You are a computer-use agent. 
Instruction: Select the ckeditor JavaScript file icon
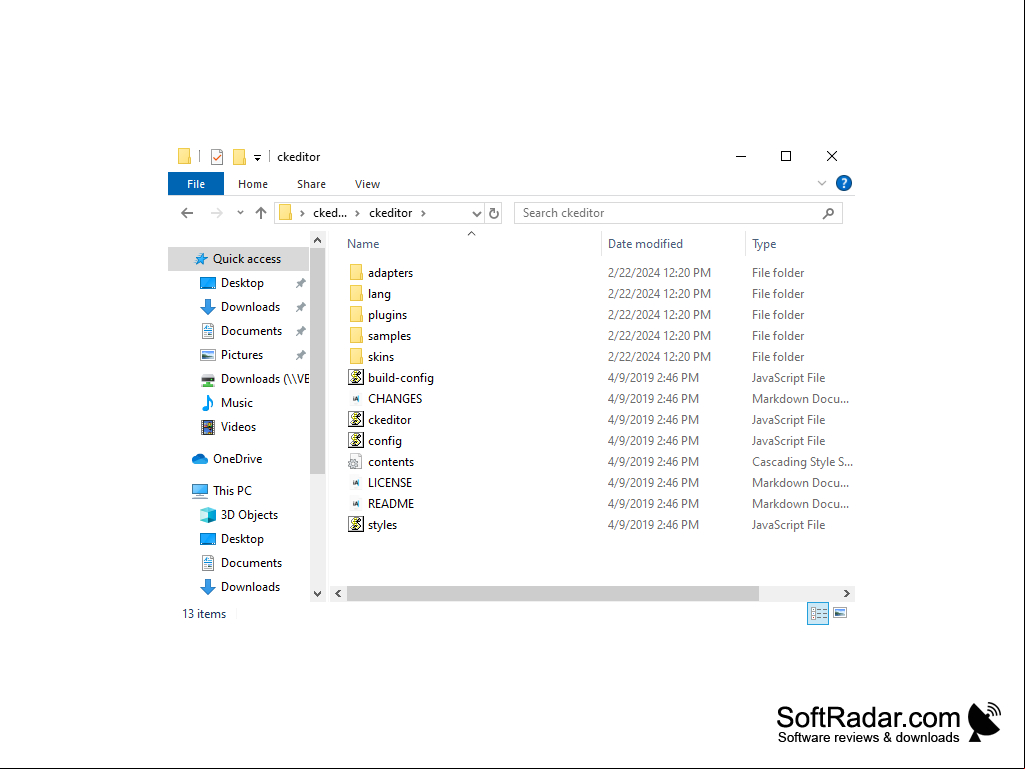356,419
